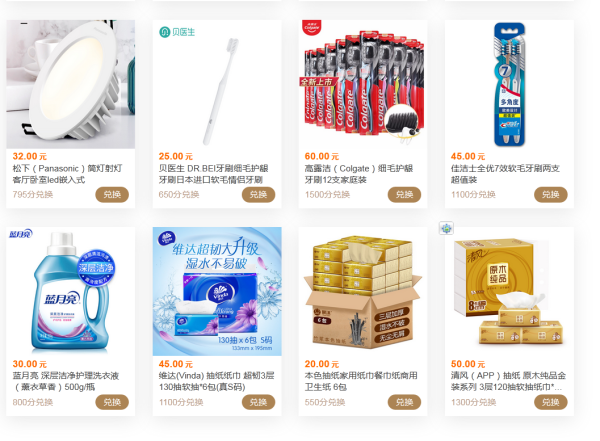Redeem the 蓝月亮 laundry detergent
Screen dimensions: 600x441
pyautogui.click(x=112, y=402)
